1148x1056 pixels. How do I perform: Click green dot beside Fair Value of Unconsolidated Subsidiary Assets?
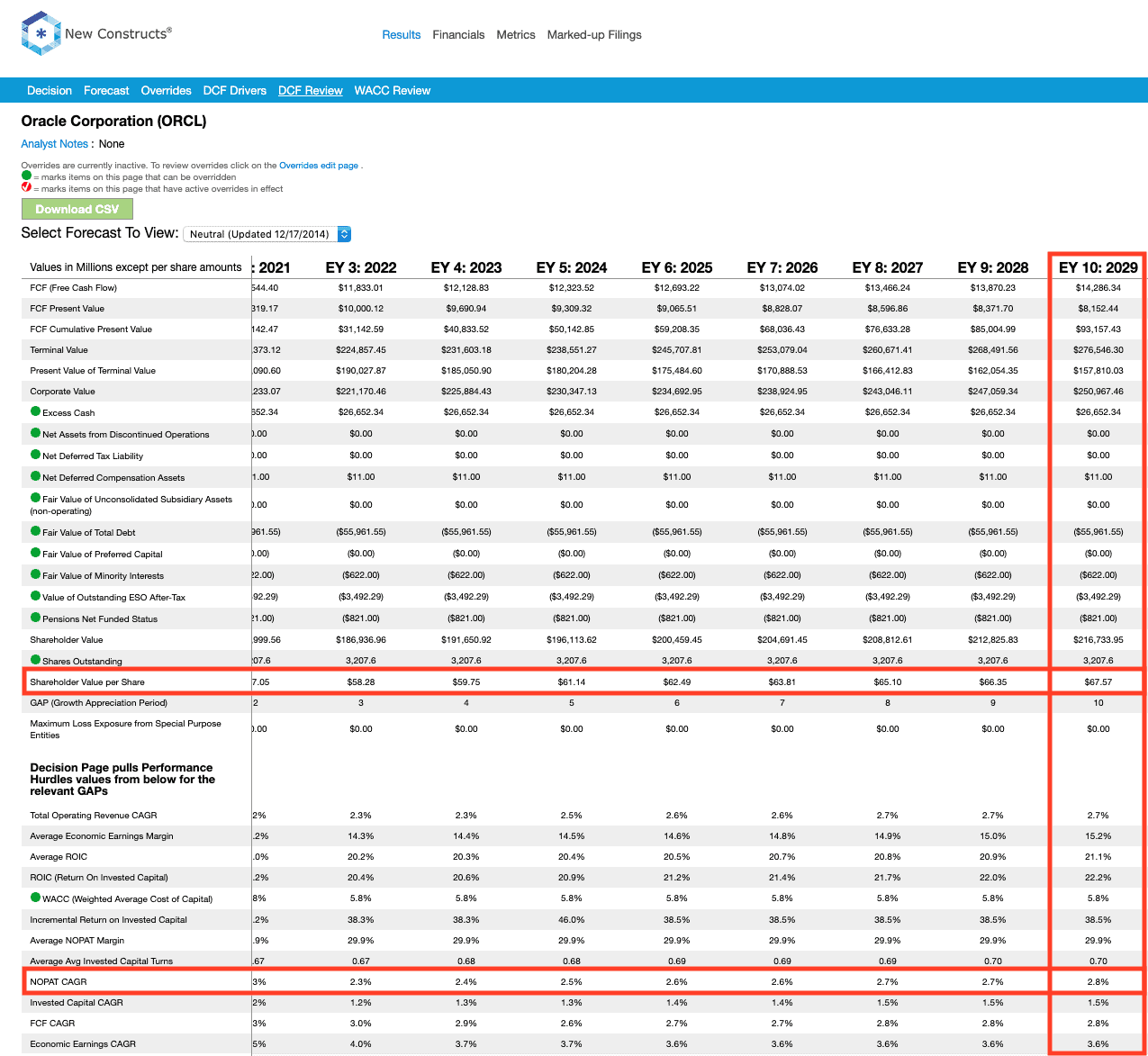(35, 498)
